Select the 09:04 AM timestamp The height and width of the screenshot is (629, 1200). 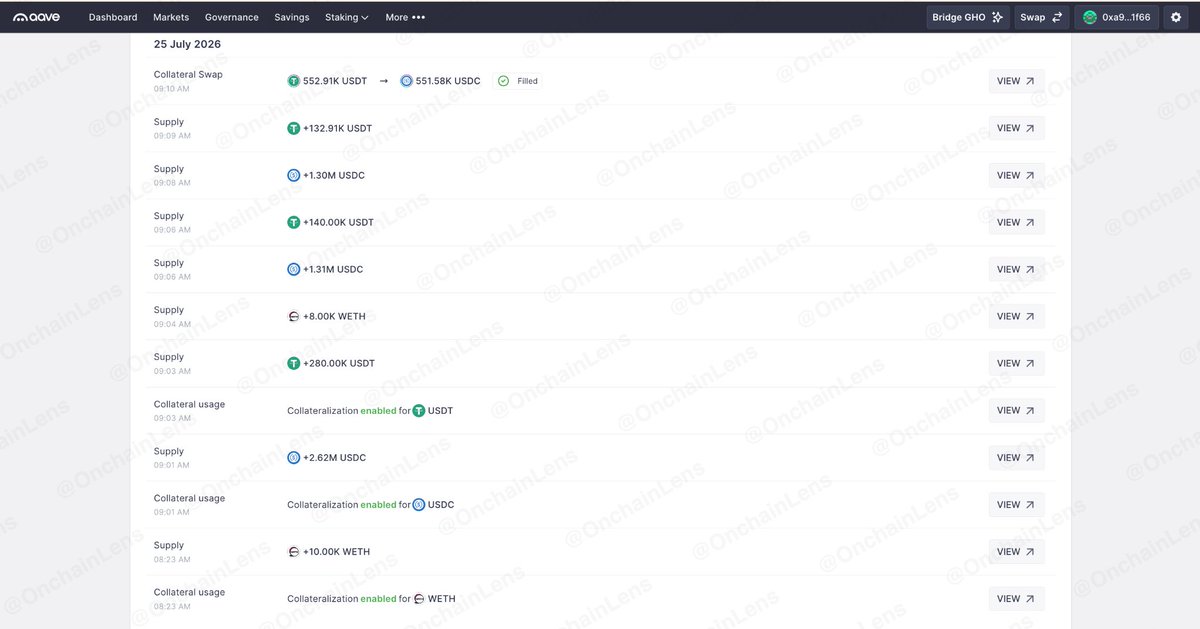[x=171, y=324]
